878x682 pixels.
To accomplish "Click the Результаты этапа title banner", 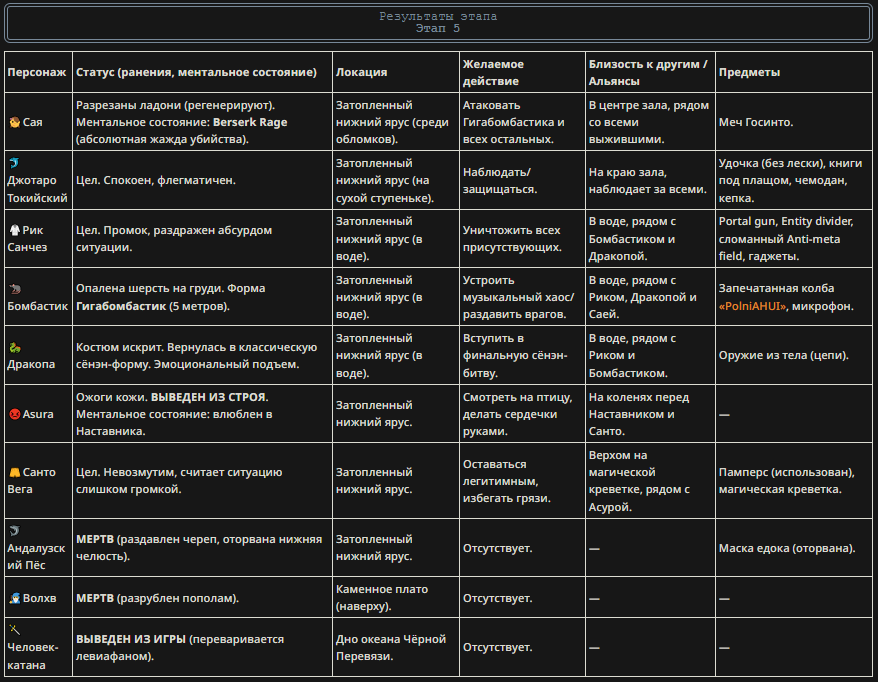I will 438,22.
